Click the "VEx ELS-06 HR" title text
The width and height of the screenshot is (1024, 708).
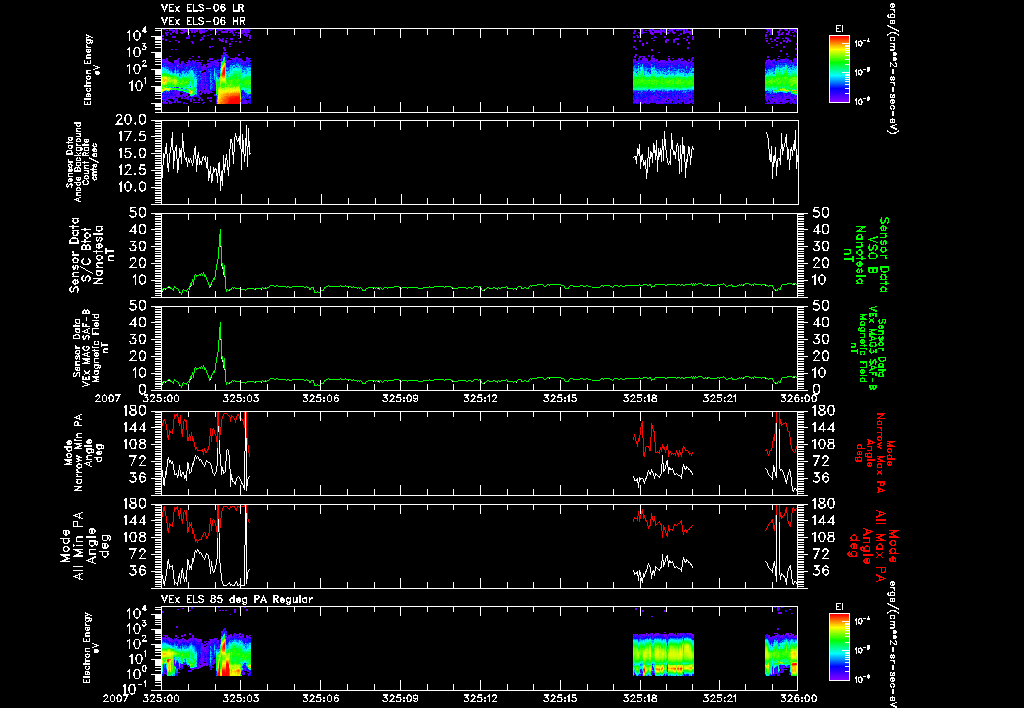click(203, 21)
